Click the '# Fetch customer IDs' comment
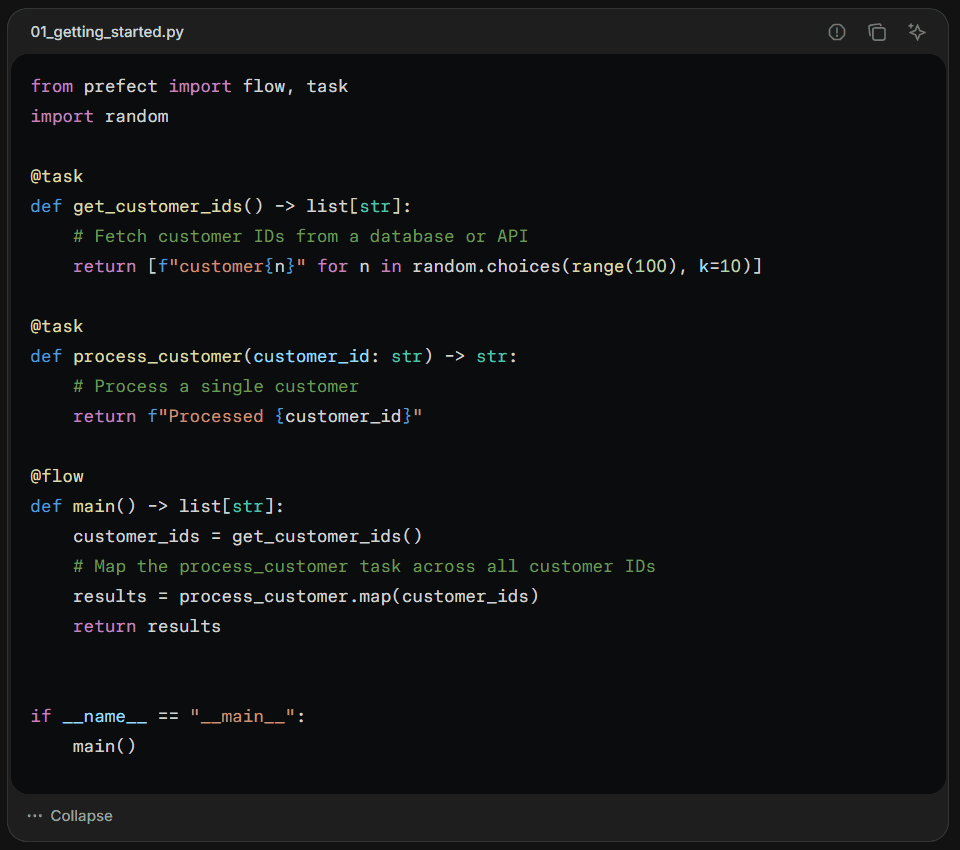The width and height of the screenshot is (960, 850). click(300, 236)
